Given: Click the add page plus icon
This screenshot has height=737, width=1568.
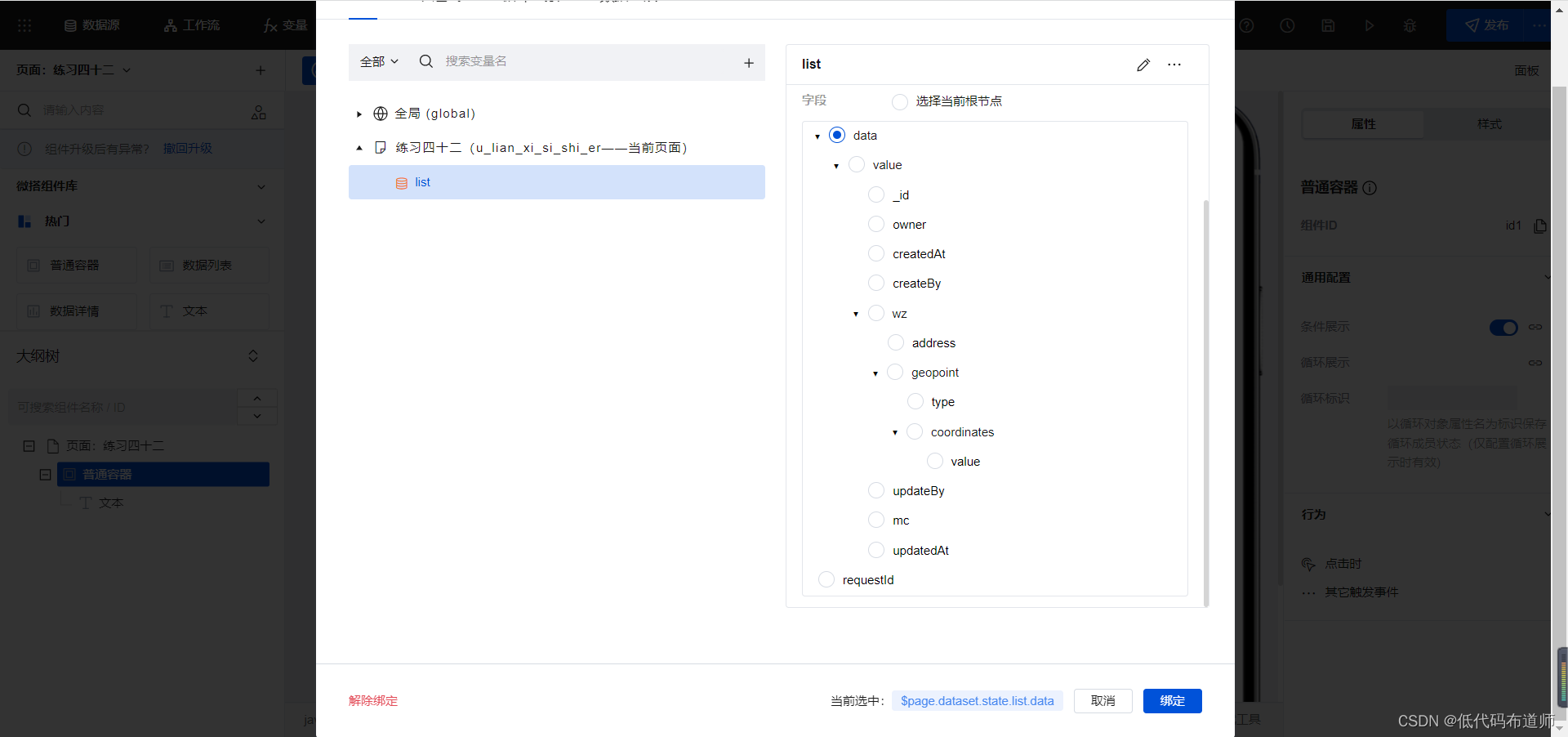Looking at the screenshot, I should [x=261, y=70].
